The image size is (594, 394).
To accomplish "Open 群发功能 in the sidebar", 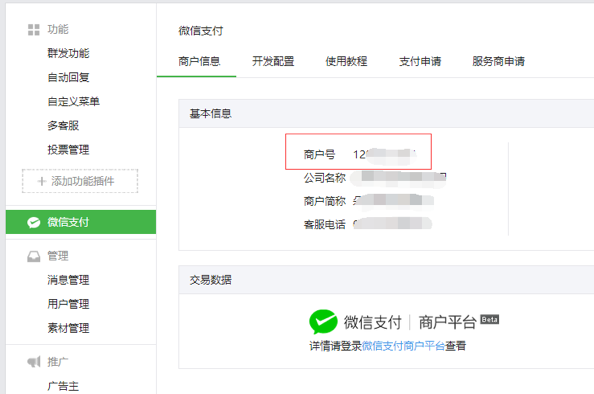I will pyautogui.click(x=69, y=53).
